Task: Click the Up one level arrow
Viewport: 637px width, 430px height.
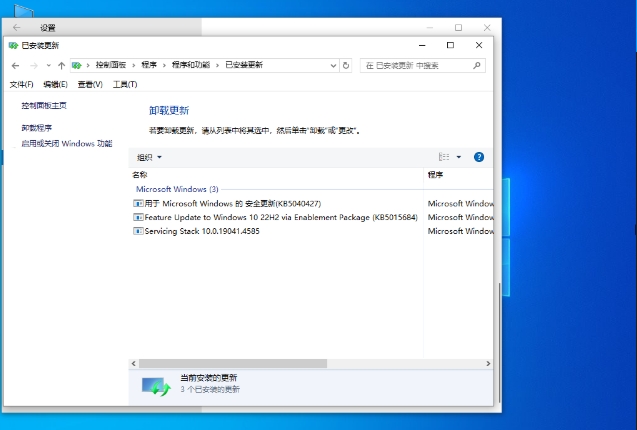Action: click(x=61, y=65)
